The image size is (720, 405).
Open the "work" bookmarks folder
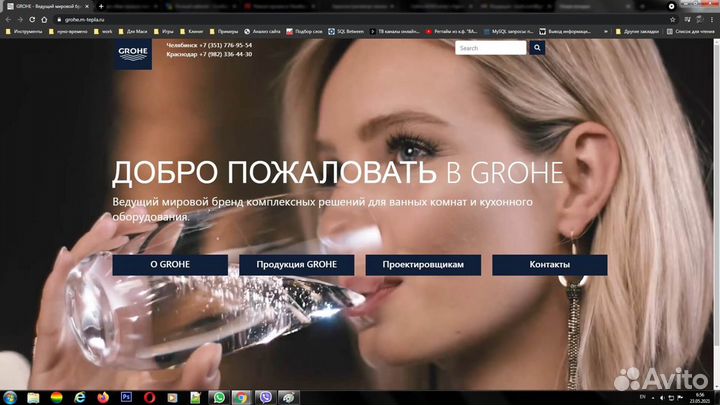click(x=103, y=32)
